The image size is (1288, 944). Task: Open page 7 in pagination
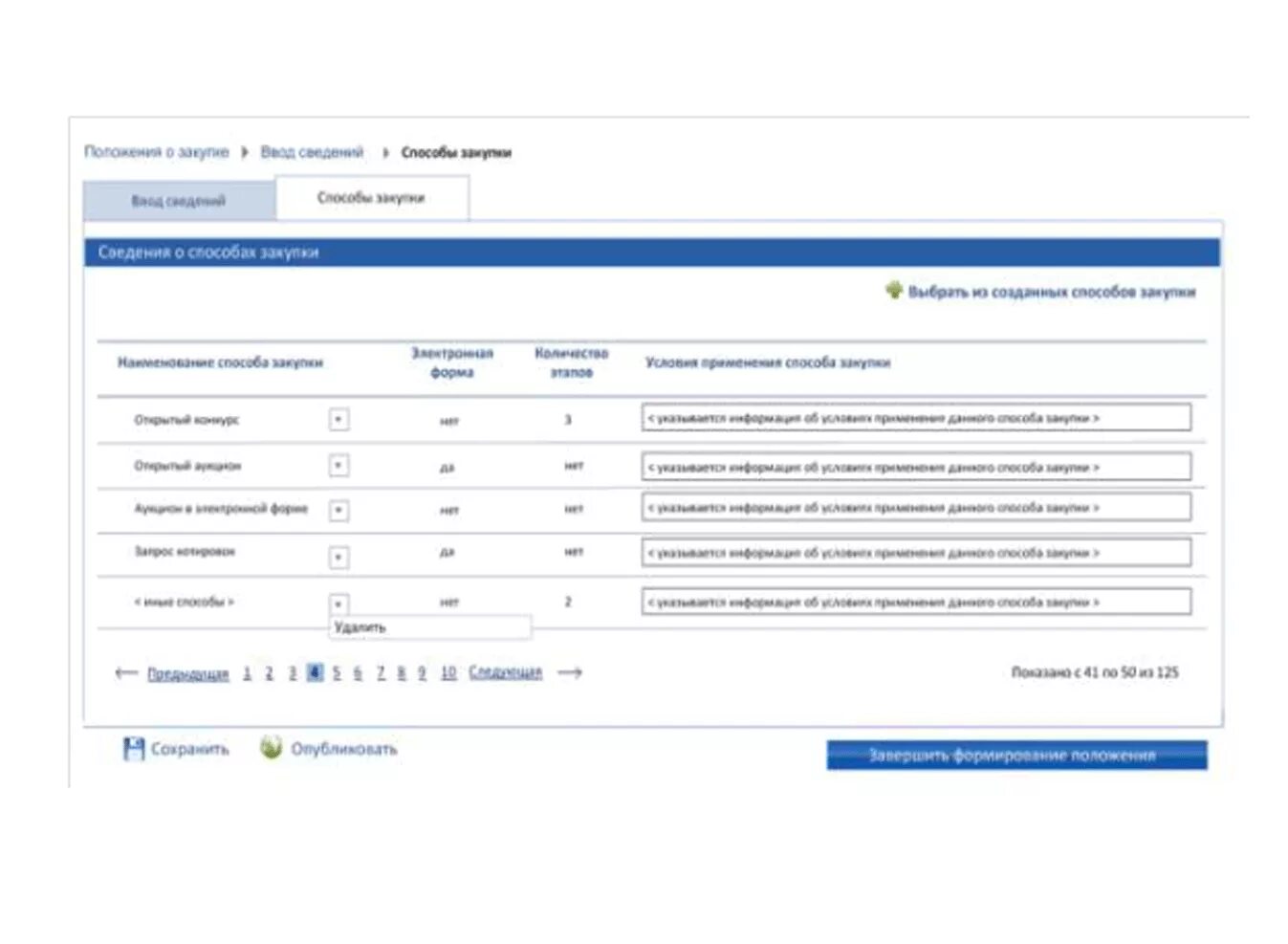[x=381, y=673]
